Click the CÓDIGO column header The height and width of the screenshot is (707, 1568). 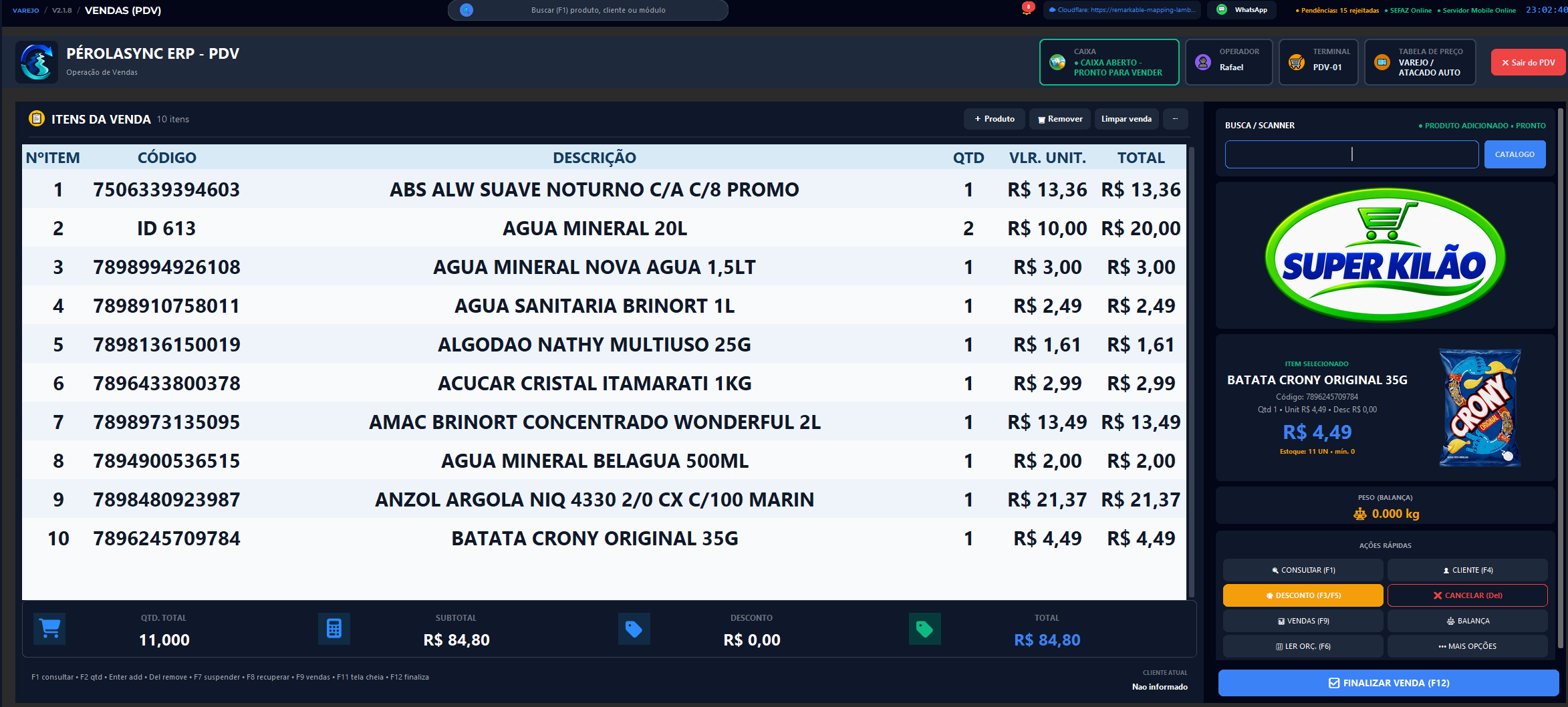166,158
